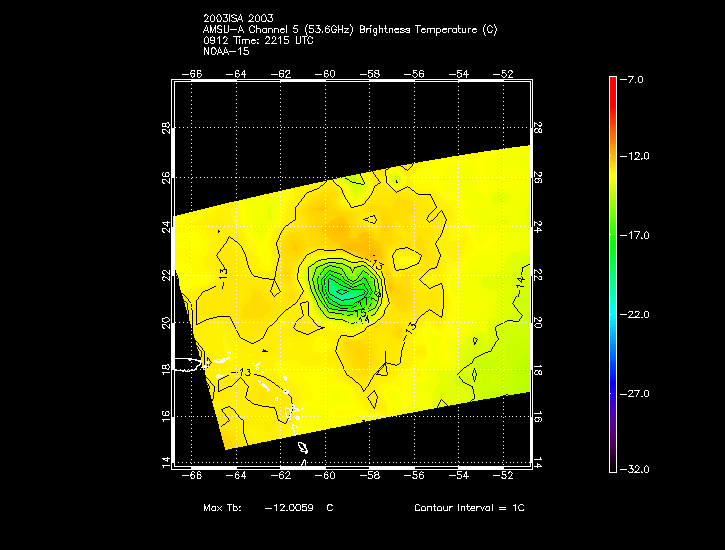Viewport: 725px width, 550px height.
Task: Click the "2003ISA 2003" storm title
Action: pyautogui.click(x=236, y=20)
